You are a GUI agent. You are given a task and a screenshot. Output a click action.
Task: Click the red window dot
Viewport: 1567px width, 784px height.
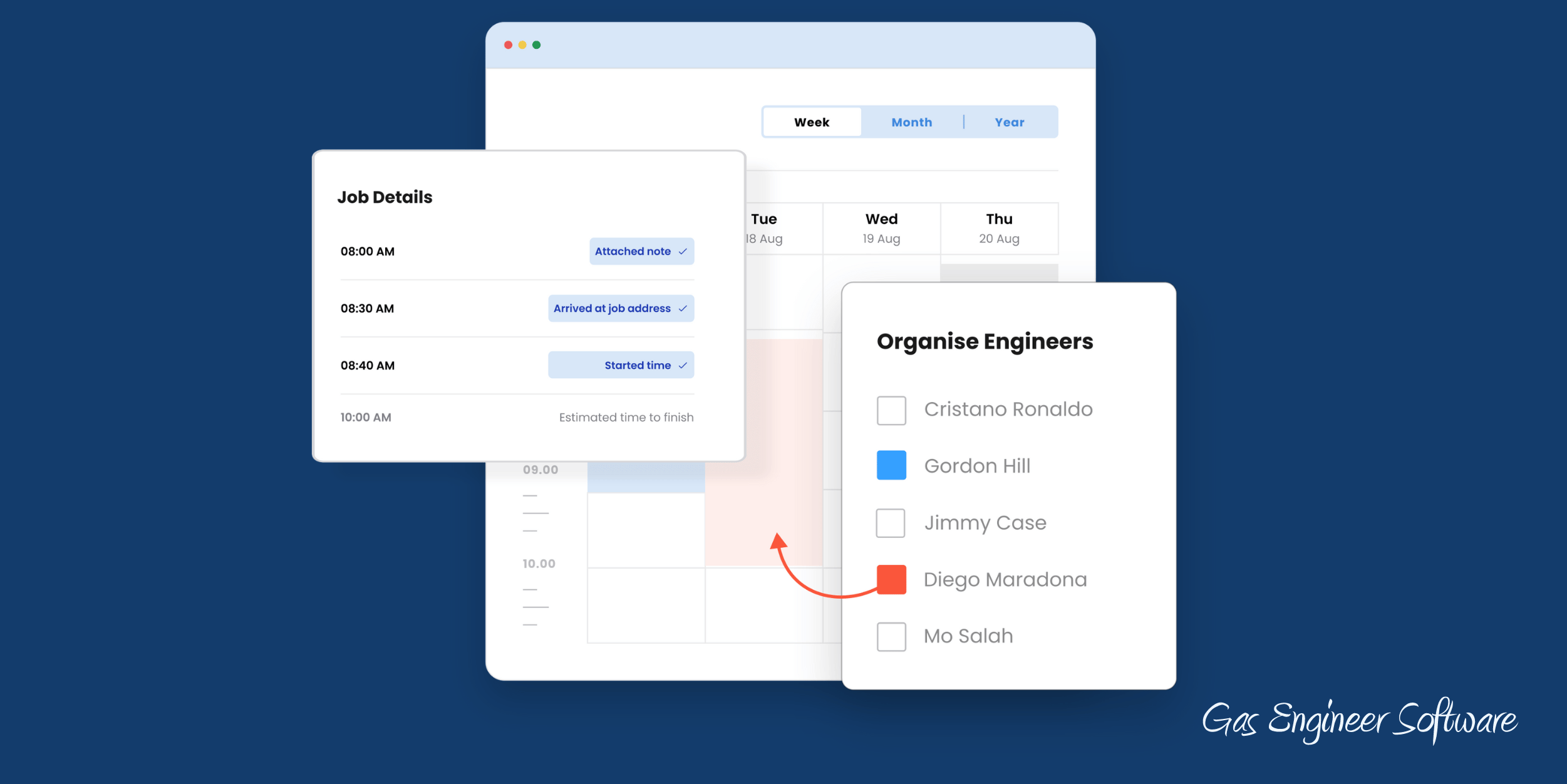[508, 45]
